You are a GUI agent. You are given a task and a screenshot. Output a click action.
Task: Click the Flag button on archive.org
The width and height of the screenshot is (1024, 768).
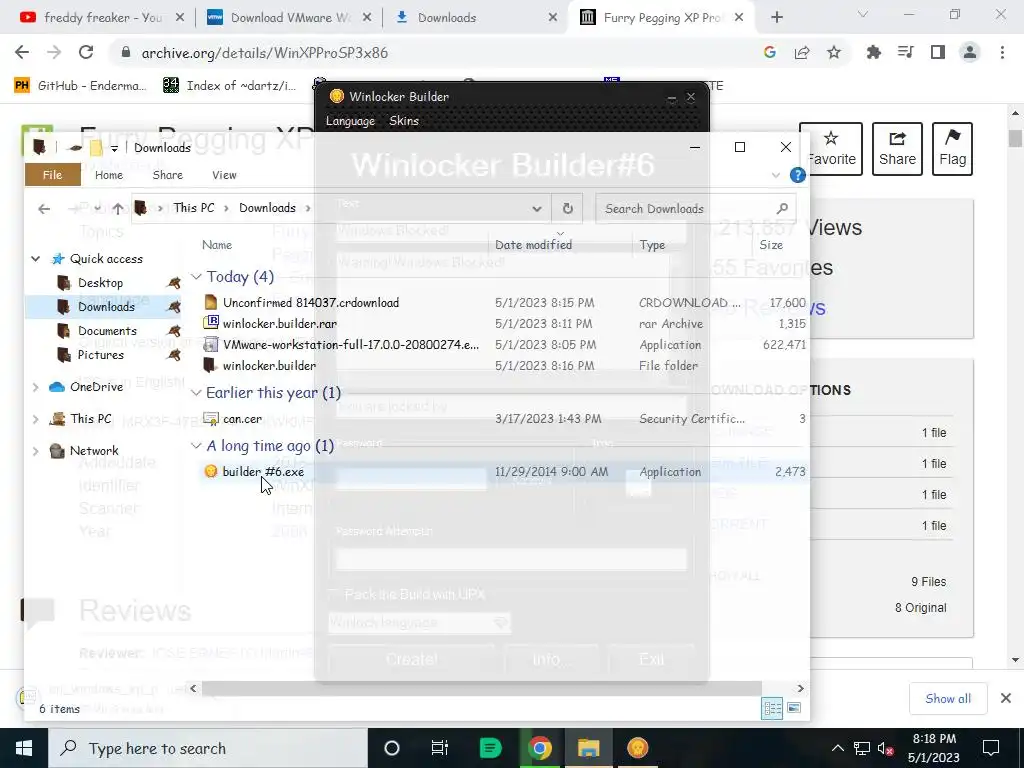coord(952,149)
